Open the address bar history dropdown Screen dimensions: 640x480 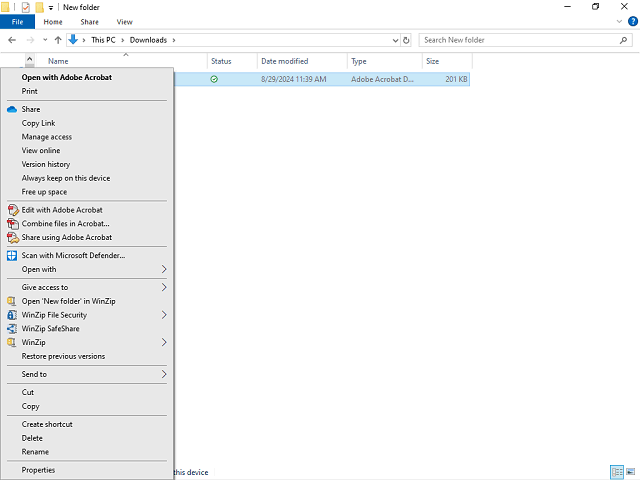(x=395, y=40)
